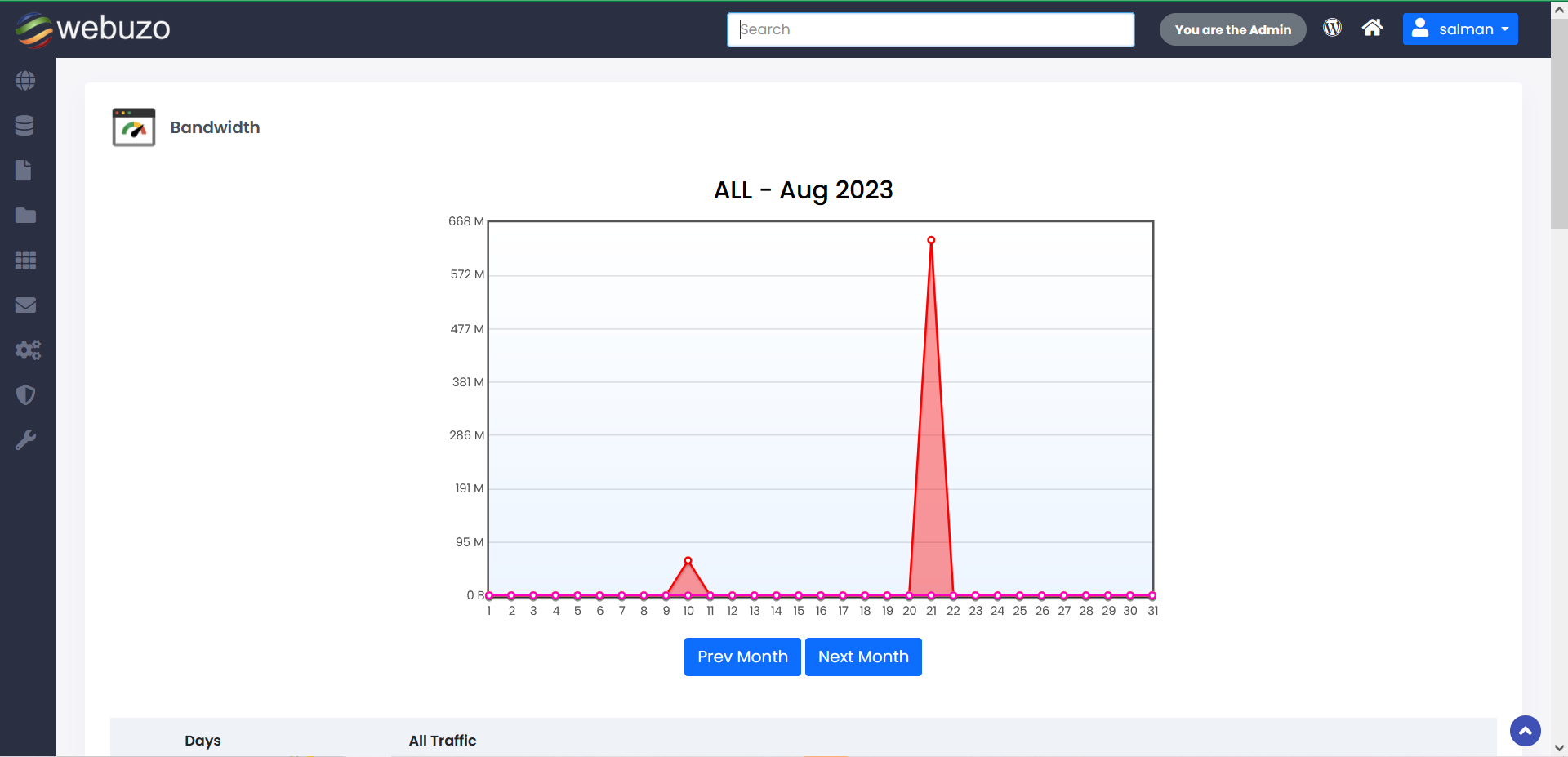The height and width of the screenshot is (757, 1568).
Task: Open the Email envelope sidebar icon
Action: click(25, 305)
